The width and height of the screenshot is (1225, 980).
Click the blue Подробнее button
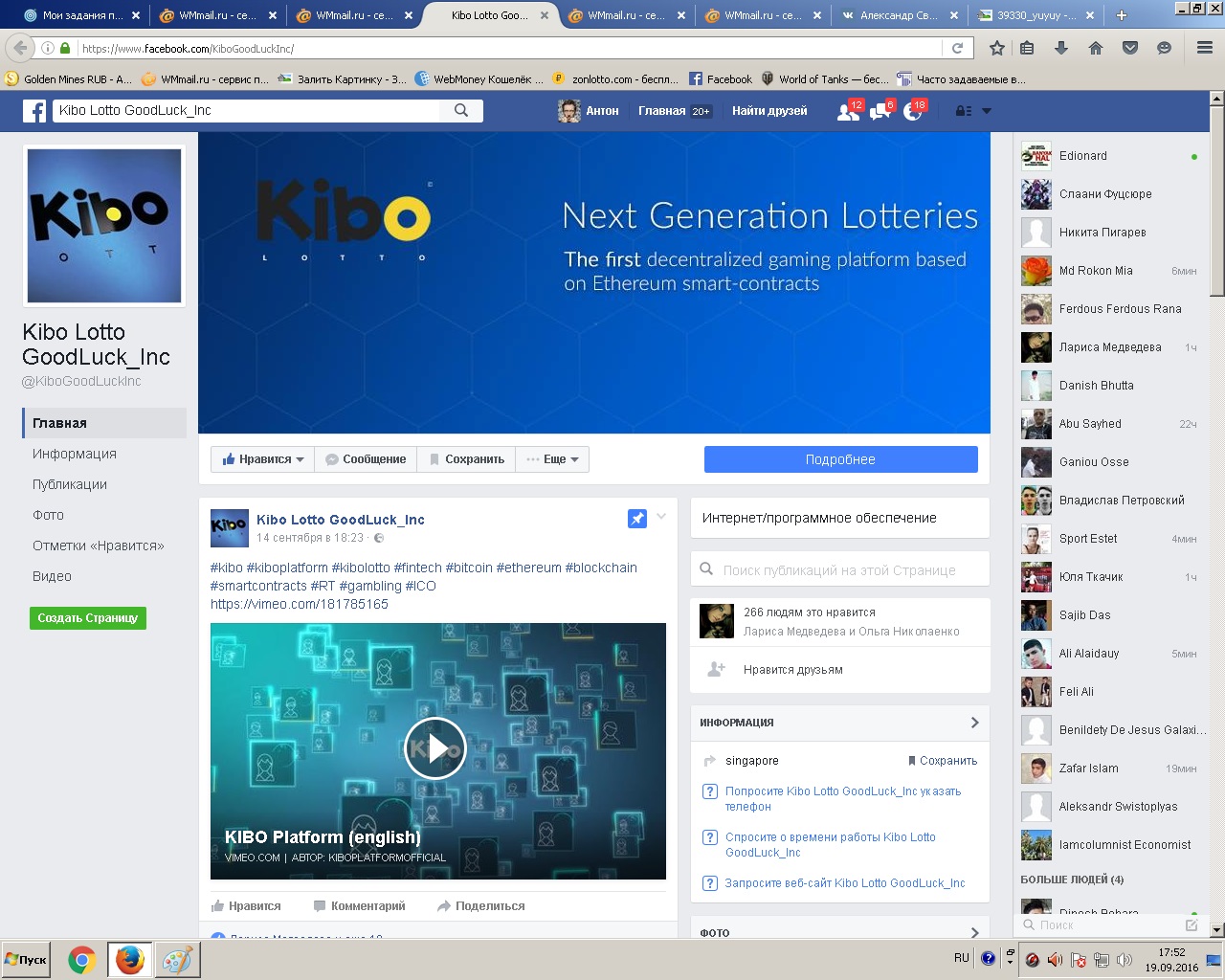pyautogui.click(x=840, y=459)
